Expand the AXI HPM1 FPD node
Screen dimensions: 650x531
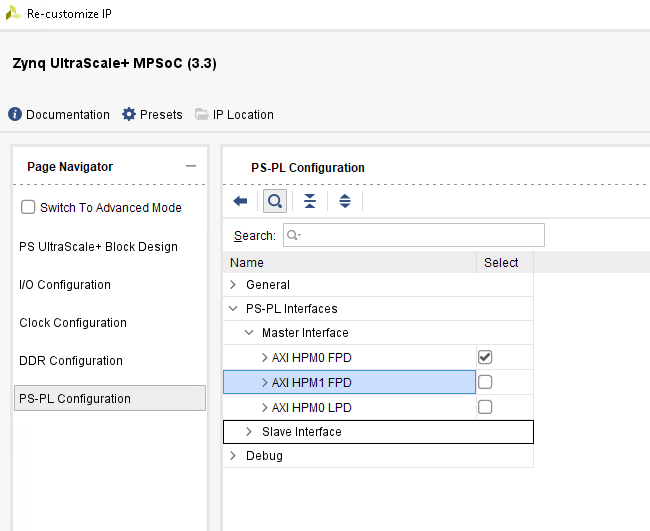pyautogui.click(x=264, y=382)
